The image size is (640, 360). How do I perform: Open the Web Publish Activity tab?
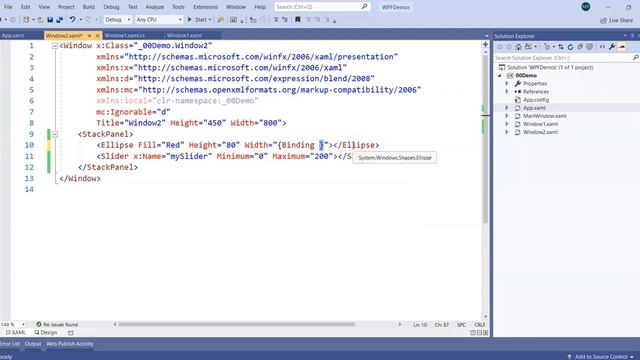pos(70,344)
